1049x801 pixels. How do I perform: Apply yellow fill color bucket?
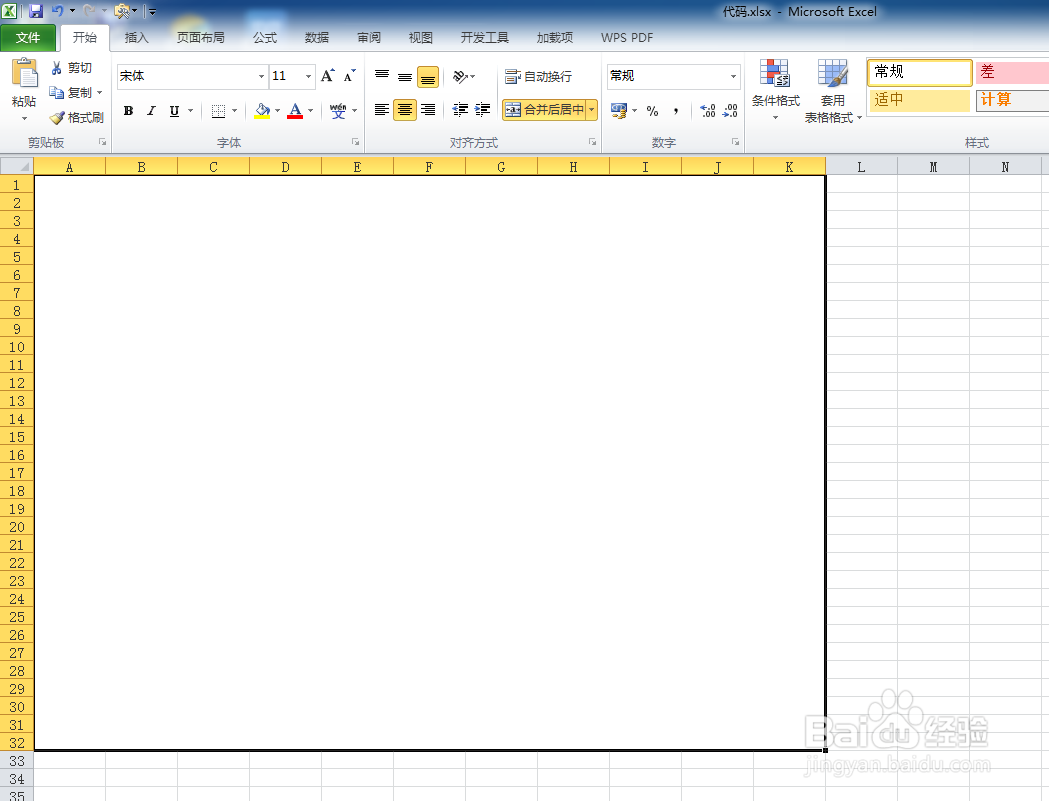(x=262, y=111)
